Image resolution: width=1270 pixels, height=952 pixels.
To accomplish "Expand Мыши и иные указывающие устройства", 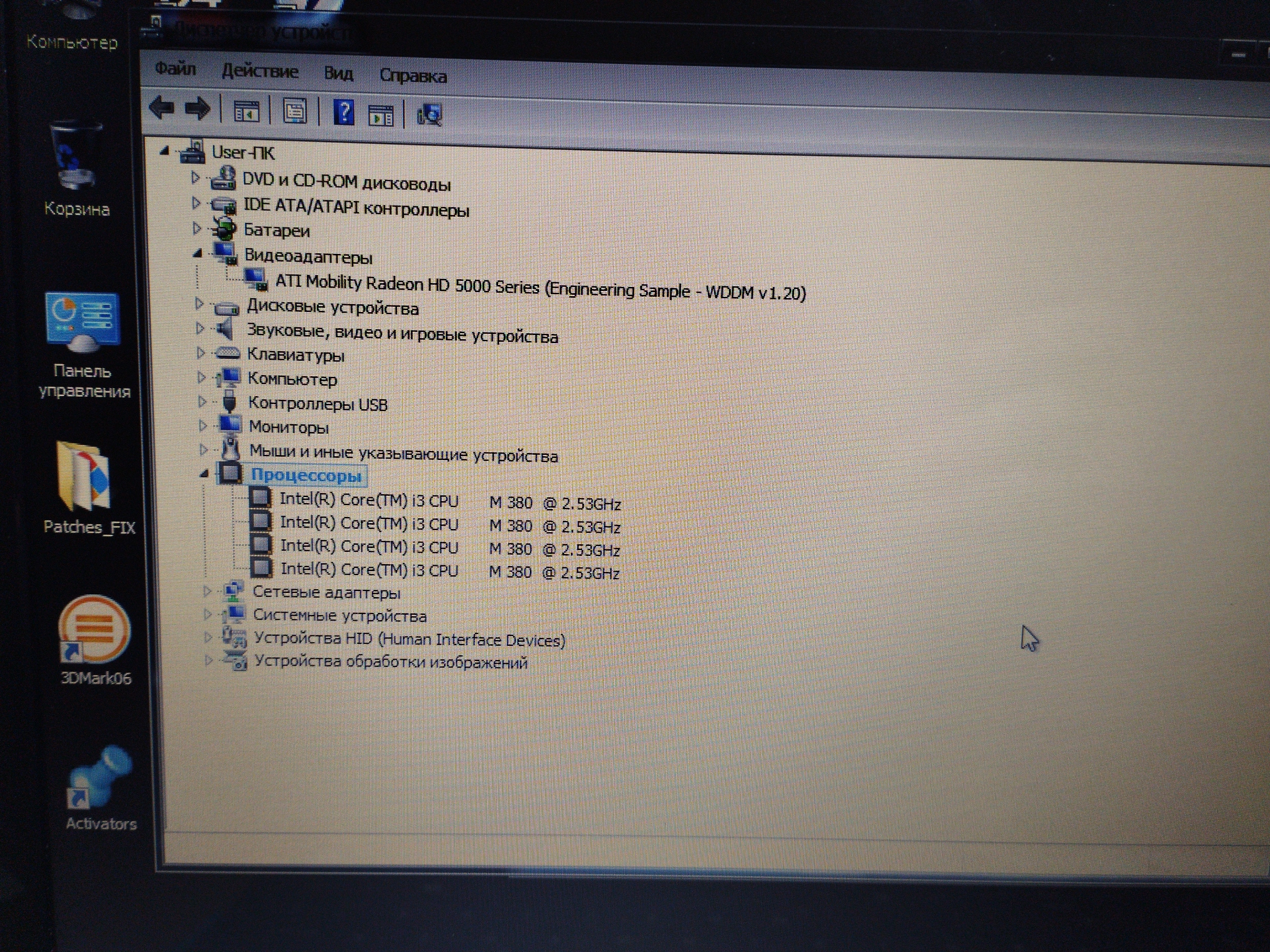I will tap(204, 450).
